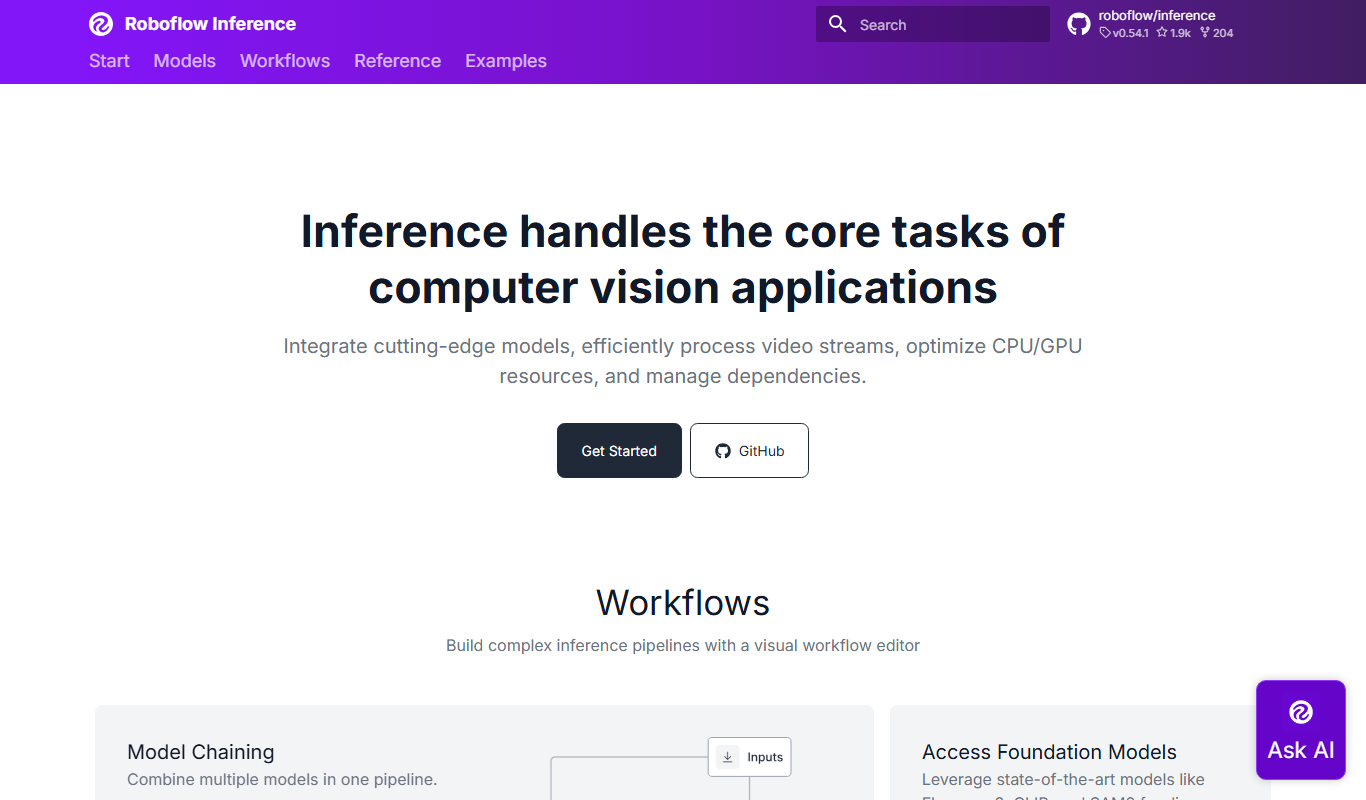Click the Access Foundation Models heading
This screenshot has width=1366, height=800.
tap(1049, 752)
